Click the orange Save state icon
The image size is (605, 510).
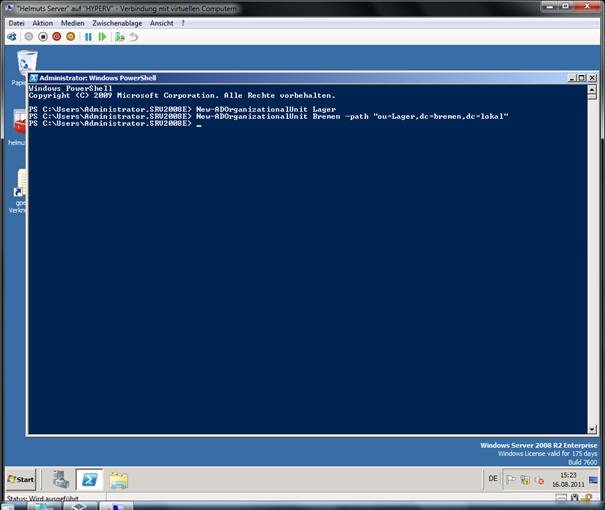[x=71, y=37]
